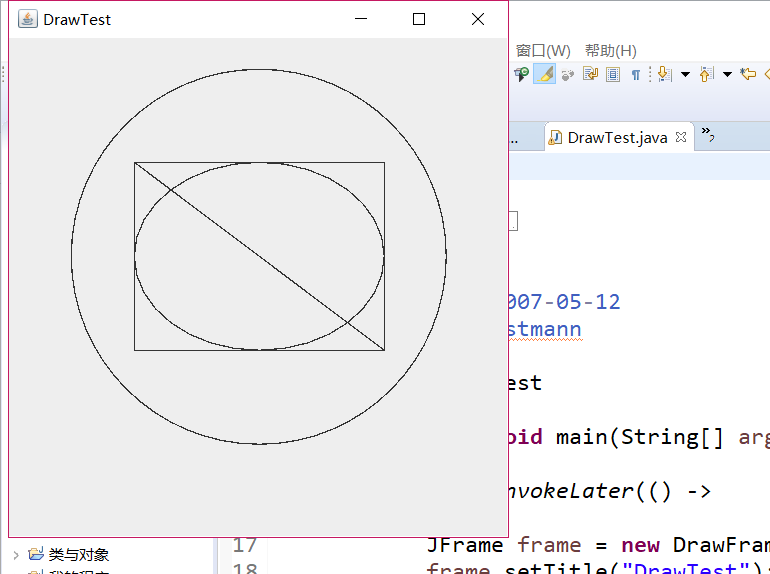Screen dimensions: 770x574
Task: Toggle Block Selection Mode icon
Action: tap(613, 75)
